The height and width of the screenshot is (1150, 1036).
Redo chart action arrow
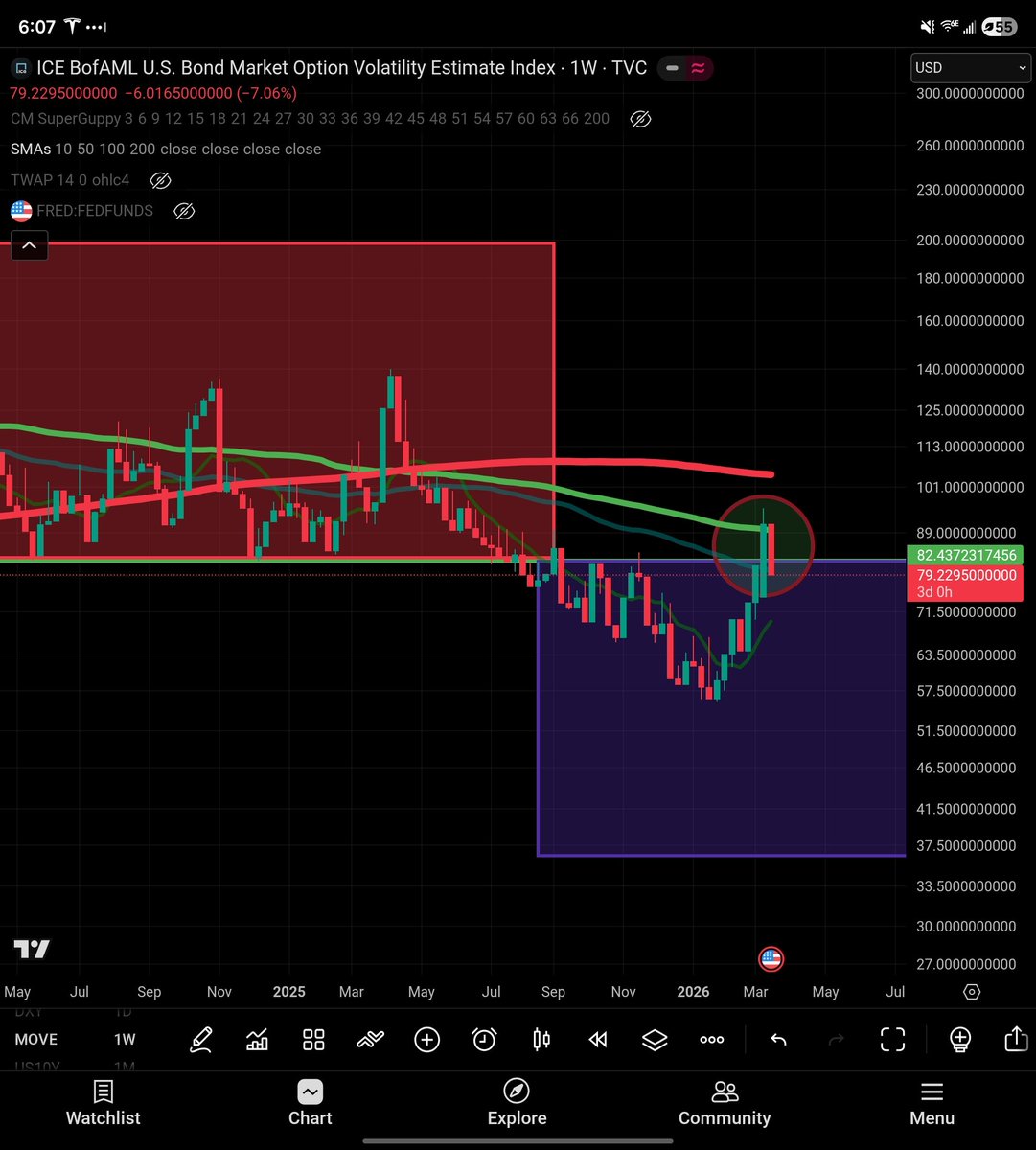pos(835,1040)
